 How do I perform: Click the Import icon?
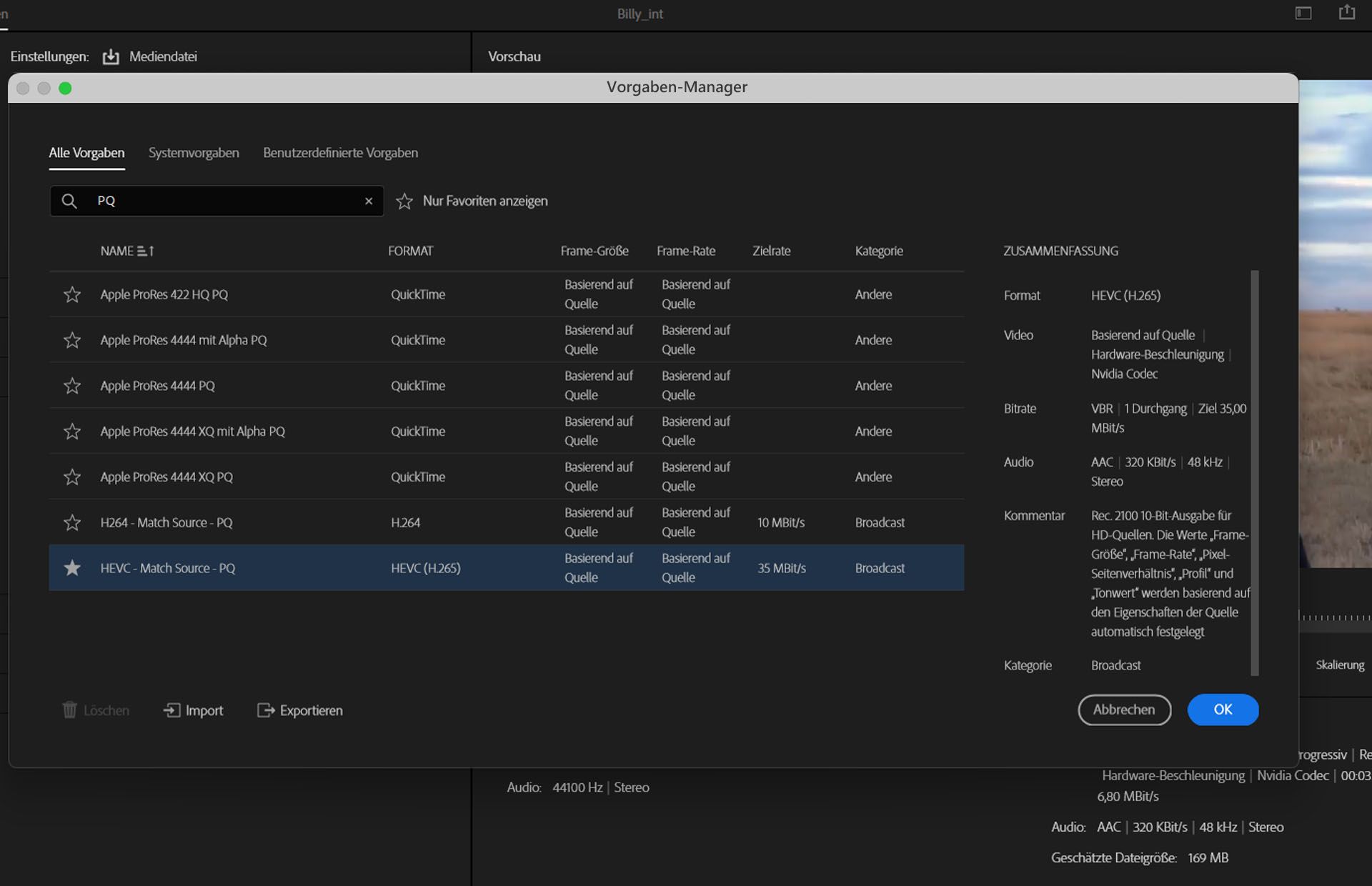(171, 710)
